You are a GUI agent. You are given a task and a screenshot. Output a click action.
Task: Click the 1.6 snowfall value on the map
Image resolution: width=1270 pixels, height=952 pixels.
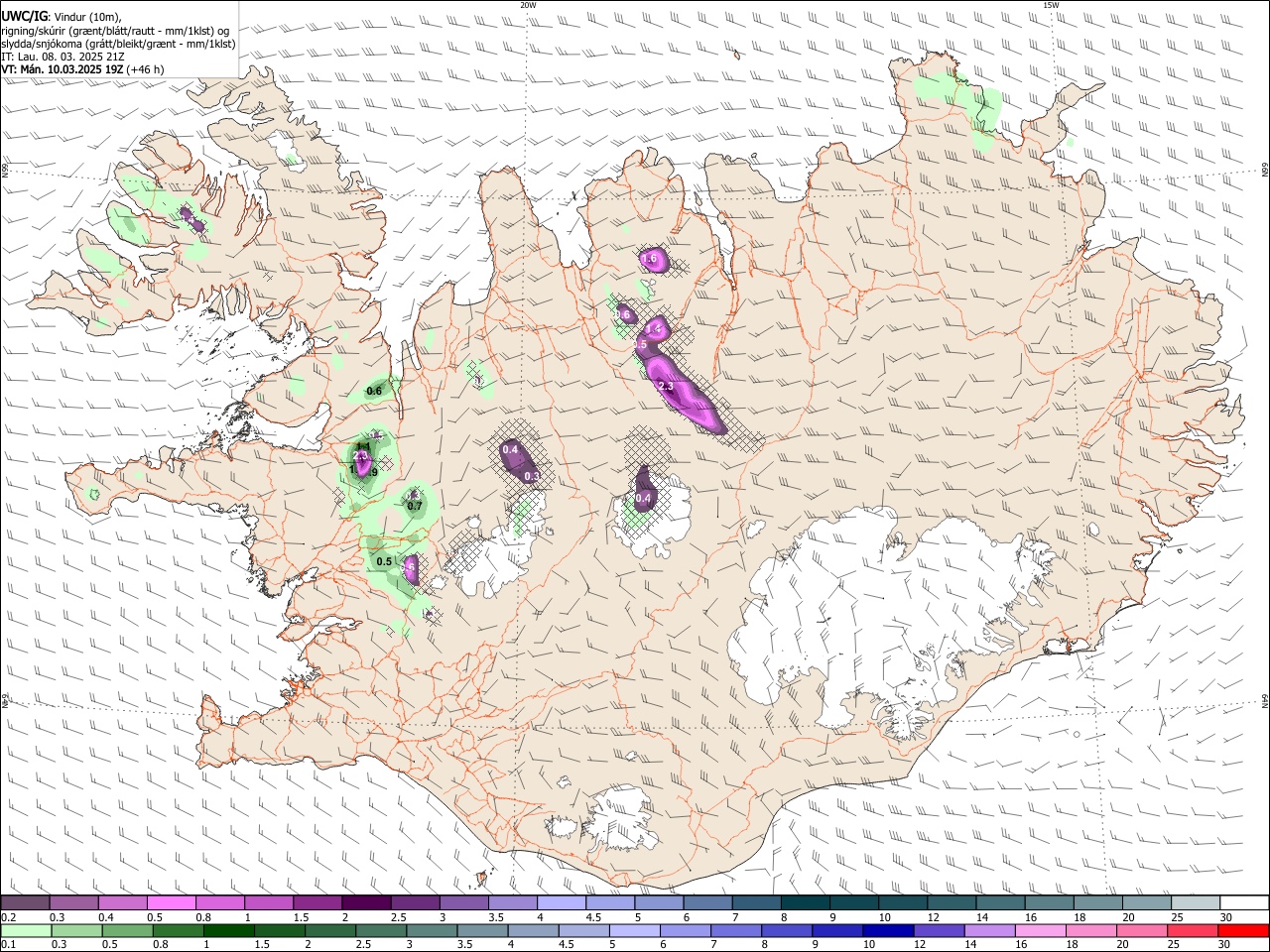point(650,259)
